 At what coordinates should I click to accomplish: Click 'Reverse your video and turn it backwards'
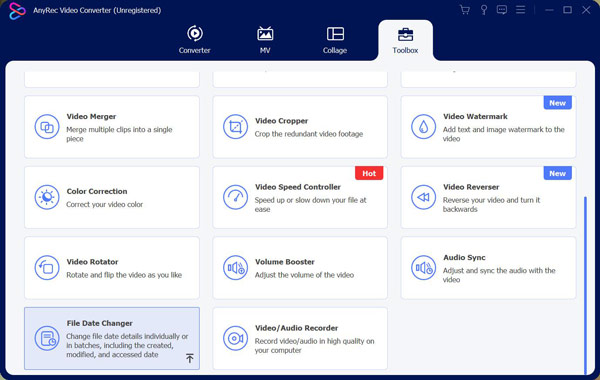[491, 204]
